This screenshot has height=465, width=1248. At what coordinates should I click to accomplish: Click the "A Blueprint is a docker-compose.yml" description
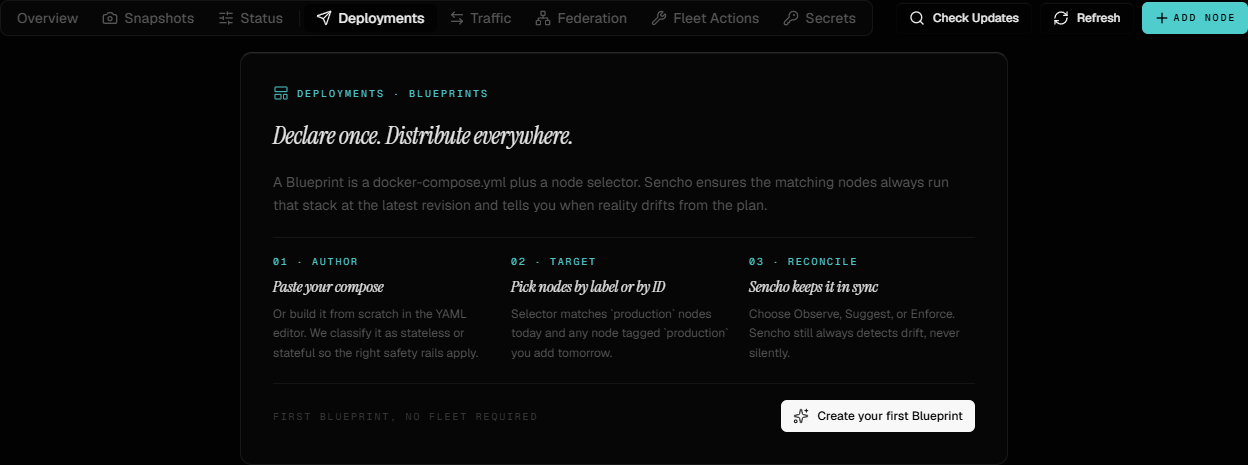[611, 194]
